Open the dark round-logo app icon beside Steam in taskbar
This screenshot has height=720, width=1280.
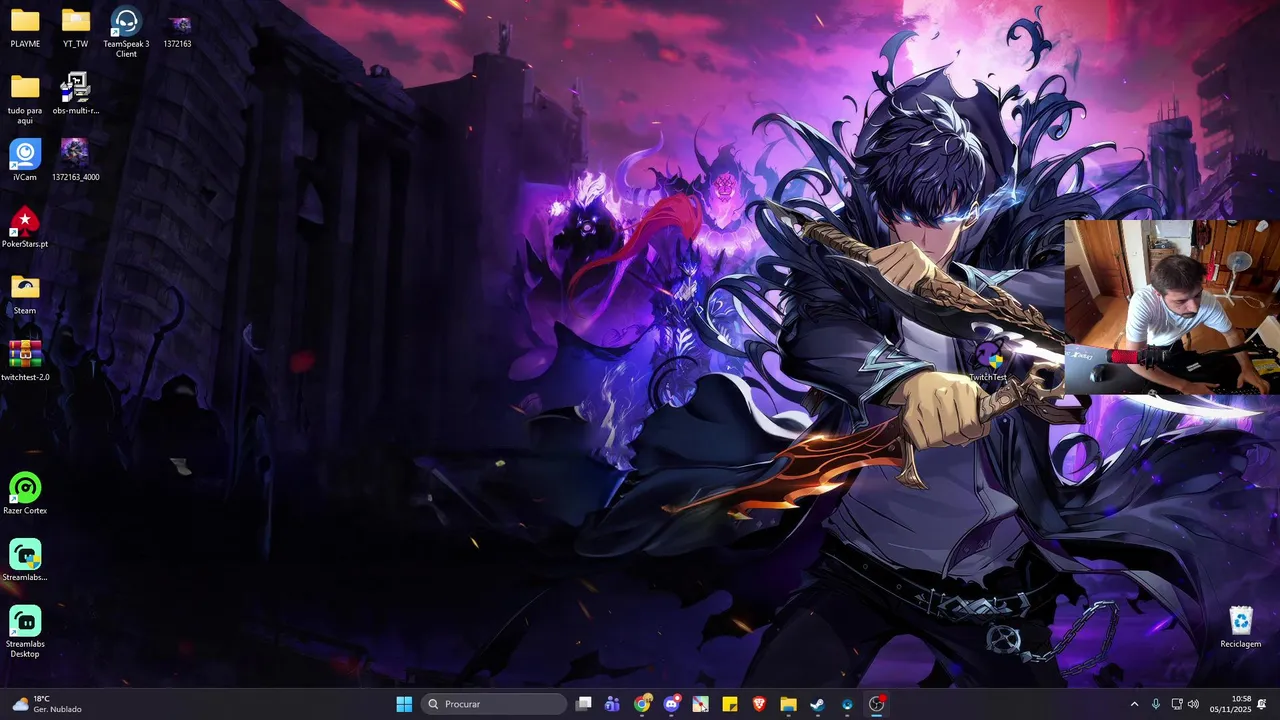[847, 704]
